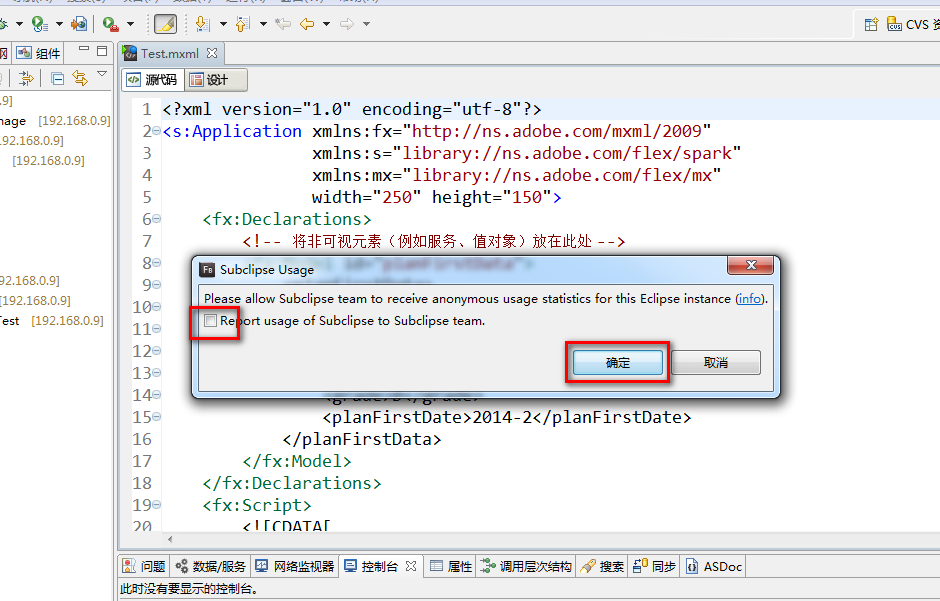Jump to Previous Annotation icon
This screenshot has height=601, width=940.
coord(242,24)
